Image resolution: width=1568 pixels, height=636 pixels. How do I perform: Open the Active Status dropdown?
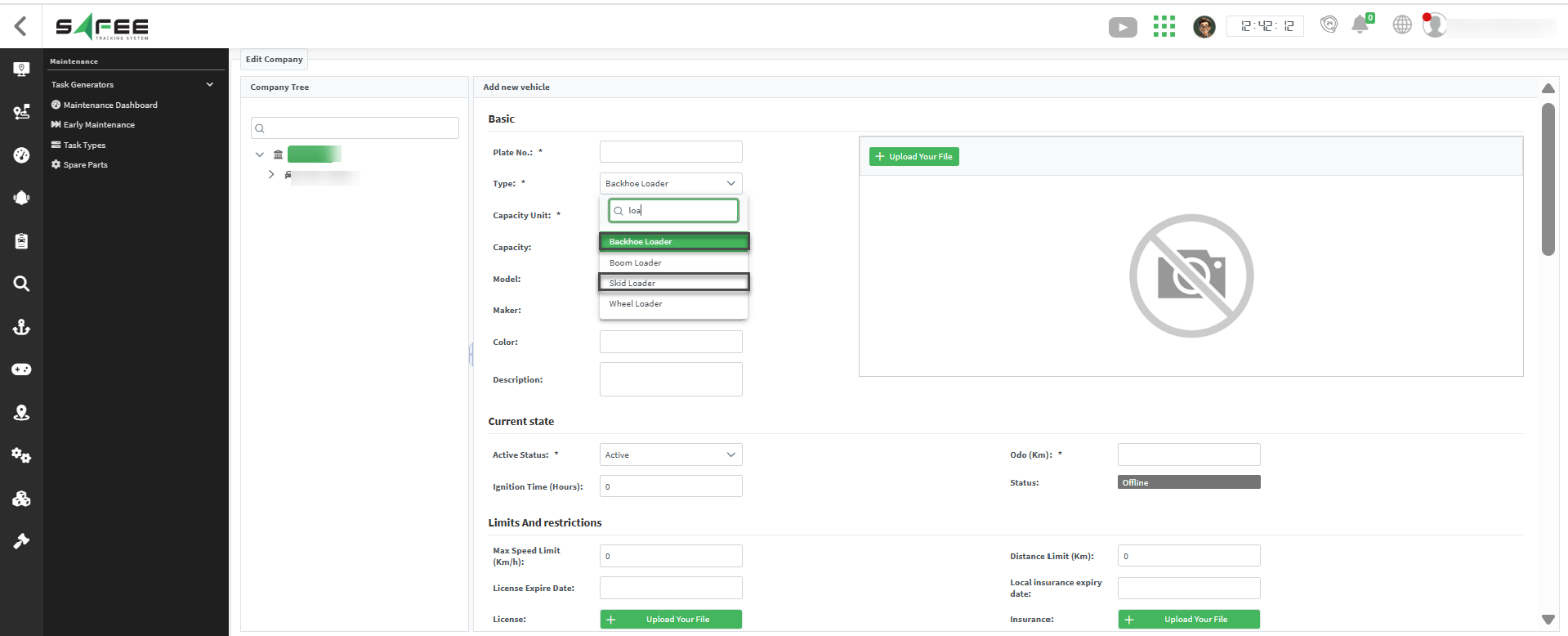coord(670,455)
